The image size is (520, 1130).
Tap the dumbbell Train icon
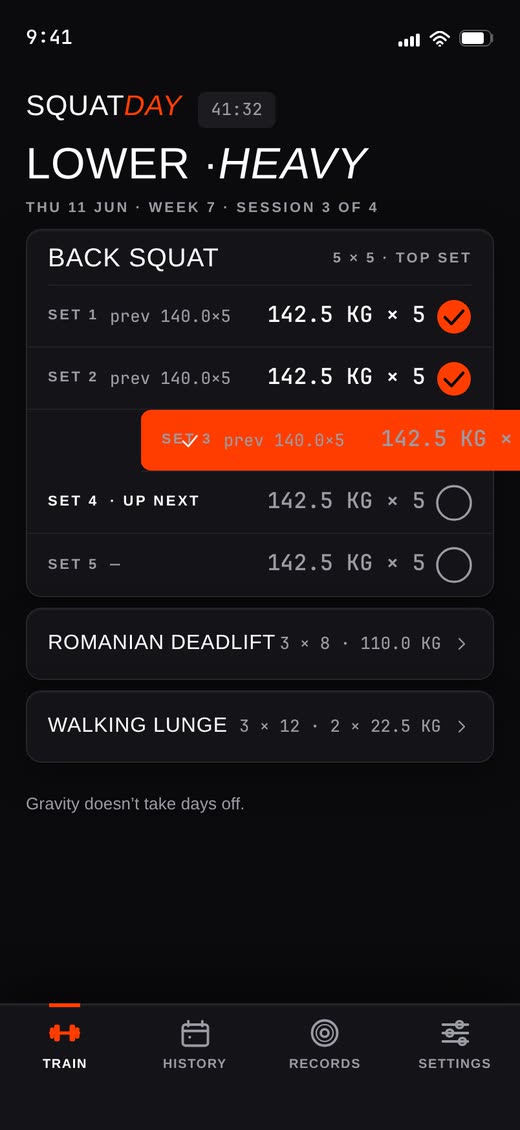pos(65,1033)
